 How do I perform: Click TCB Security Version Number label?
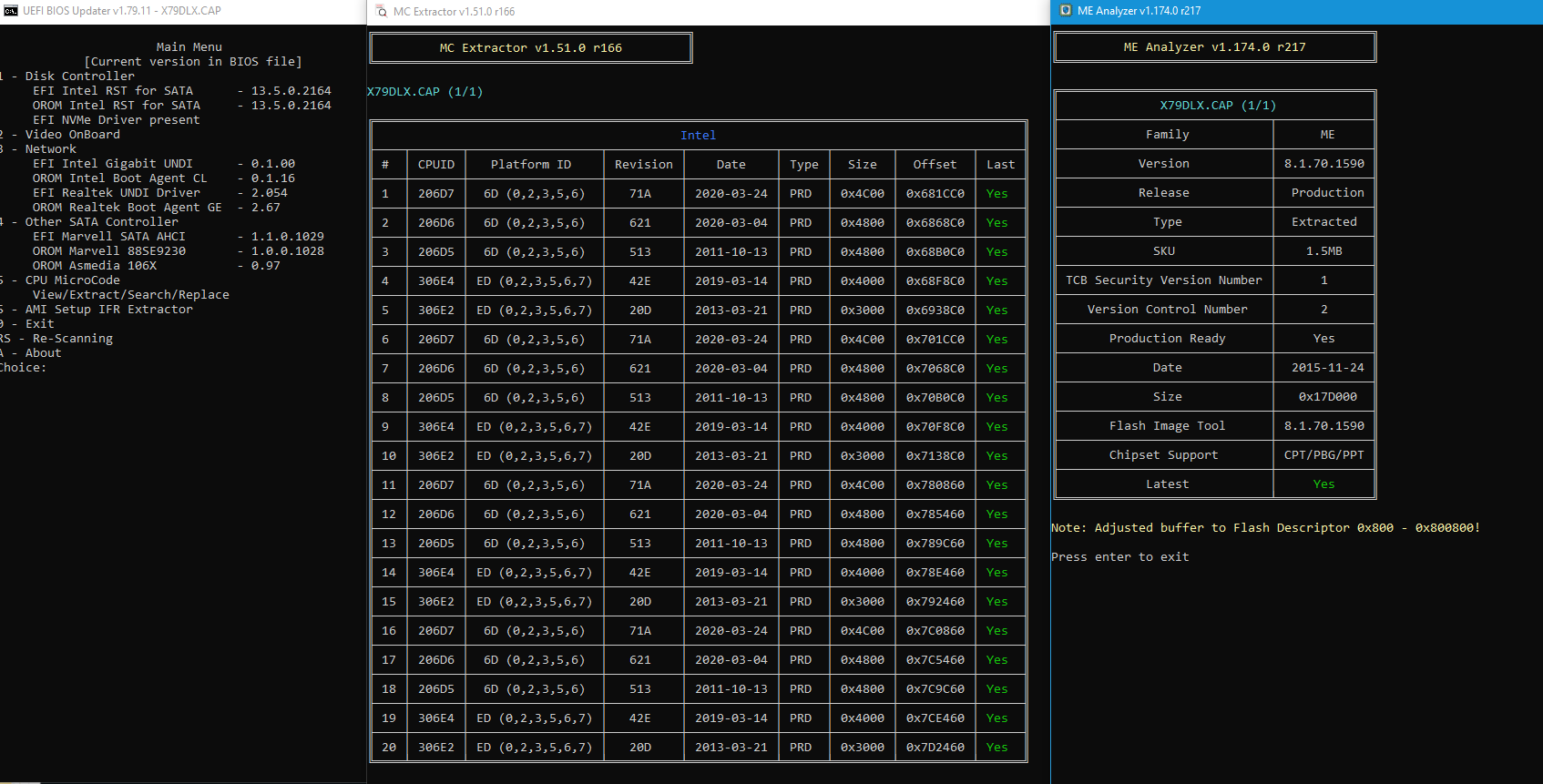tap(1164, 280)
